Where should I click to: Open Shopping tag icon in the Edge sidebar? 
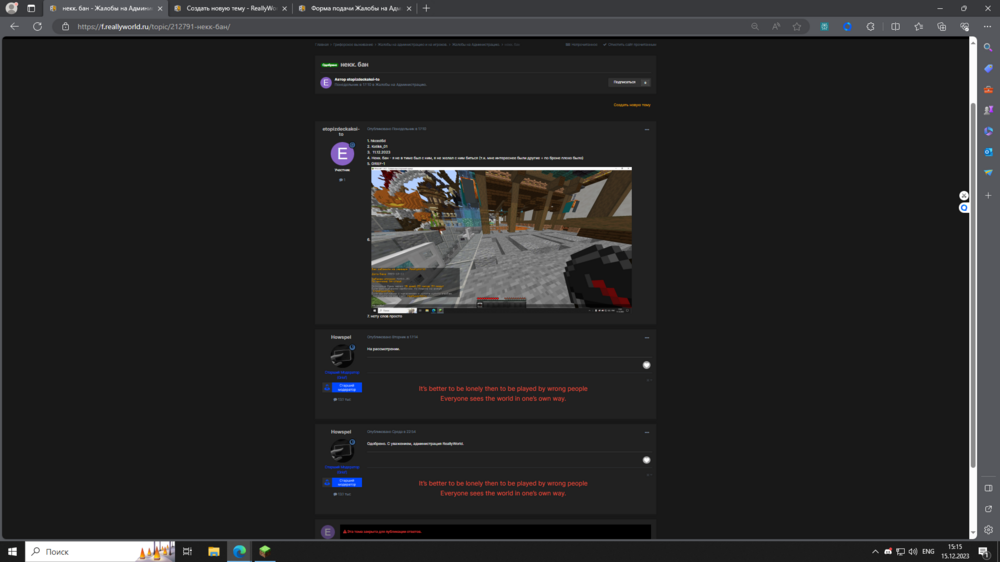click(988, 68)
